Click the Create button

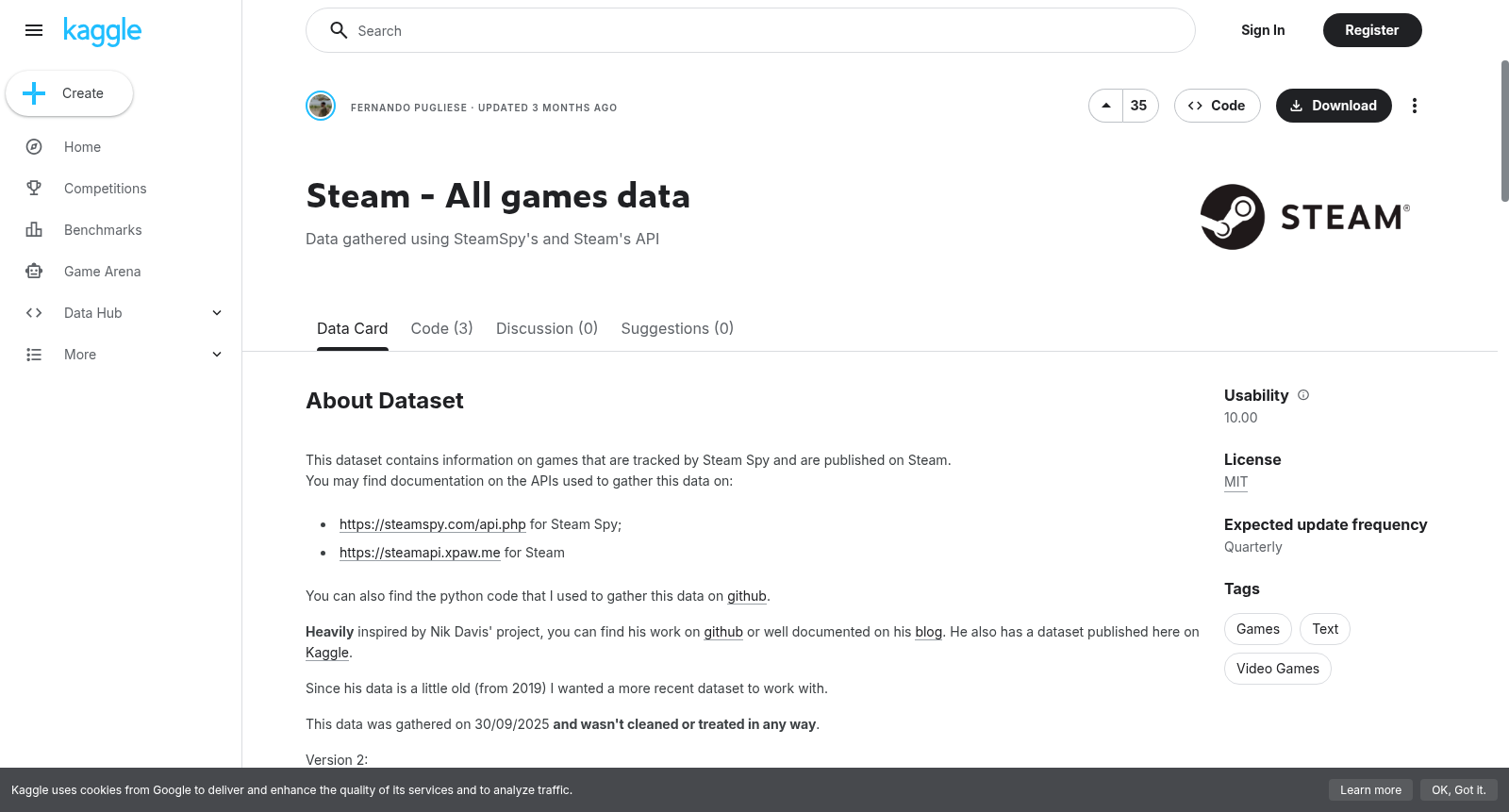69,93
